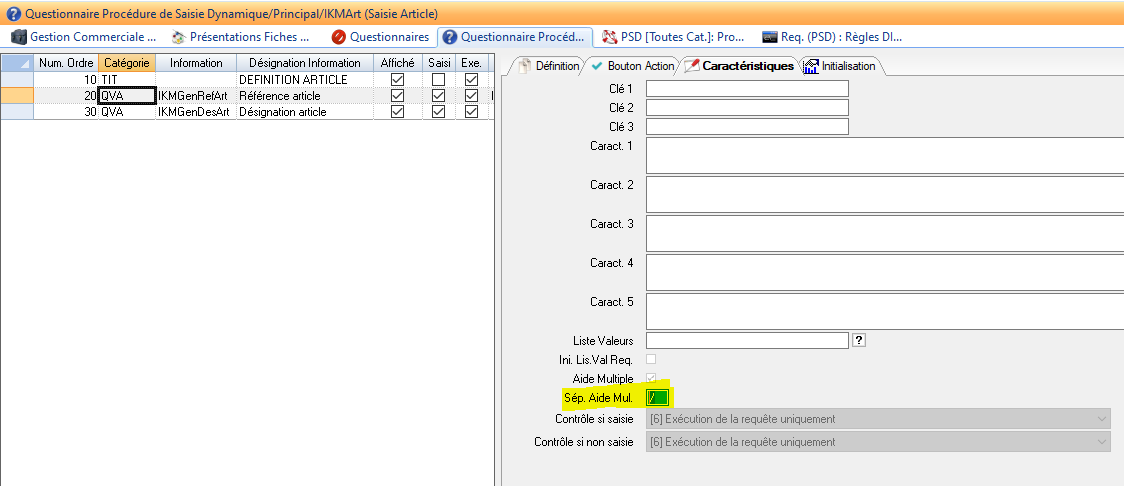The image size is (1124, 486).
Task: Click the red Questionnaires tab icon
Action: pos(338,37)
